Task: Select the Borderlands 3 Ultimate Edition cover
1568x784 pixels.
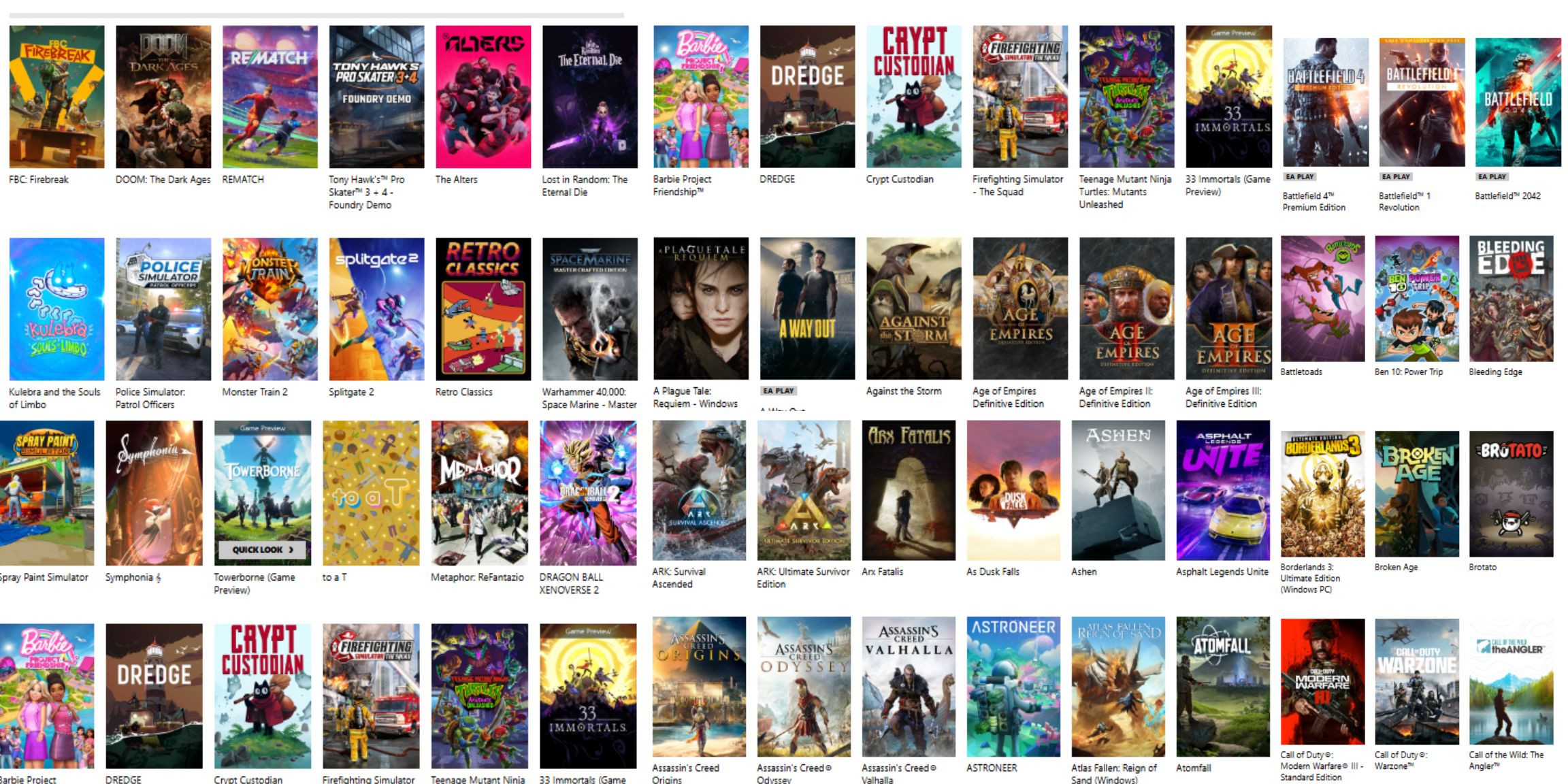Action: coord(1322,494)
